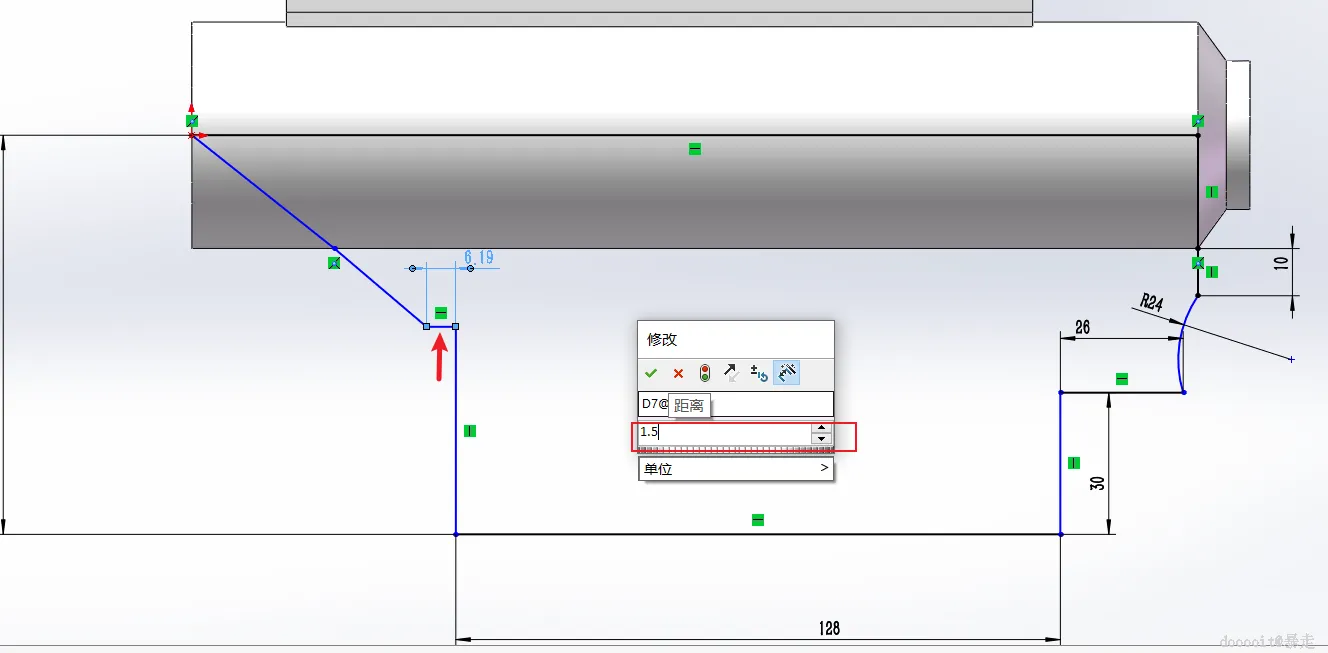Click the traffic light rebuild icon
1328x653 pixels.
coord(705,373)
